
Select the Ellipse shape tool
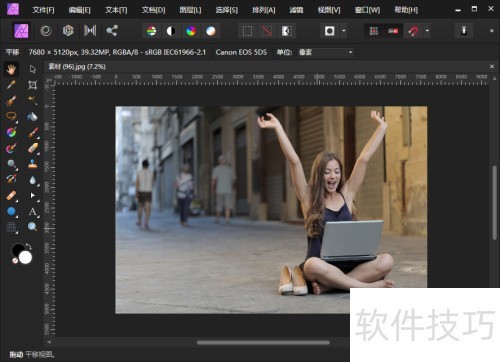[11, 211]
